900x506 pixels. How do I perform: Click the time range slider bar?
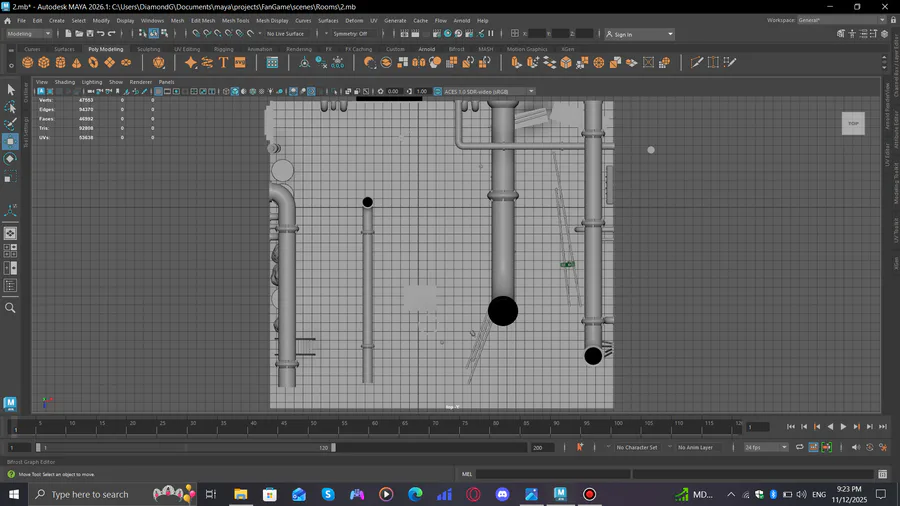pos(185,447)
